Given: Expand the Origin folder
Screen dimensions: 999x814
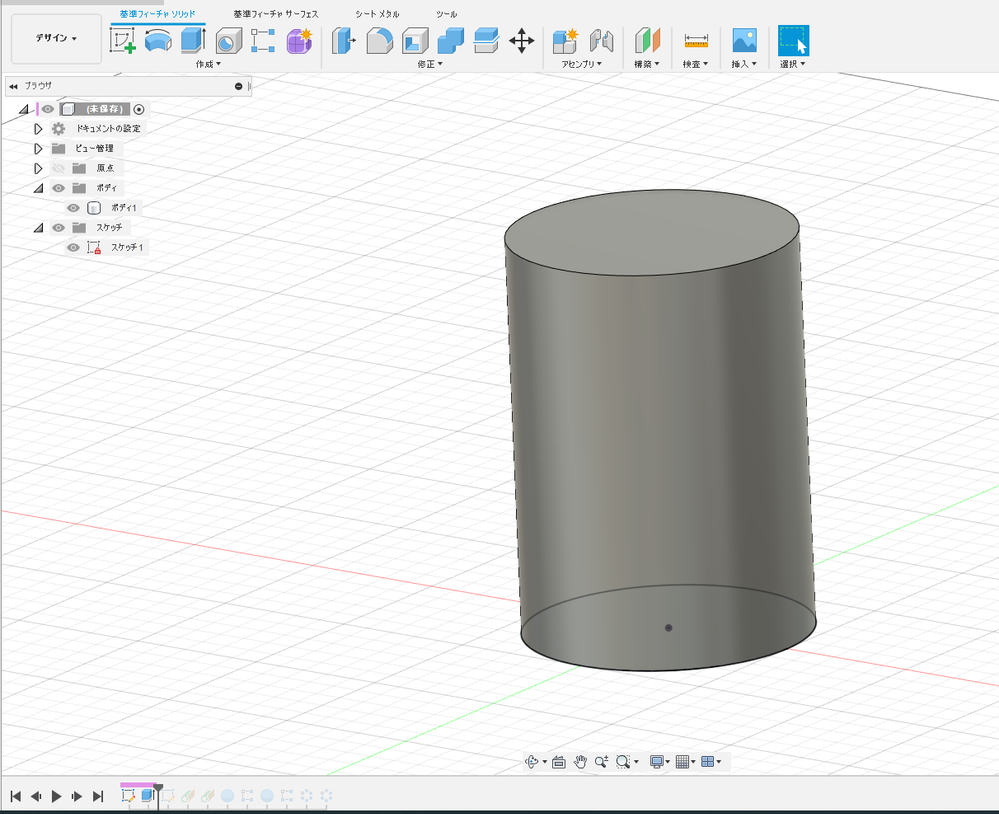Looking at the screenshot, I should pos(38,168).
